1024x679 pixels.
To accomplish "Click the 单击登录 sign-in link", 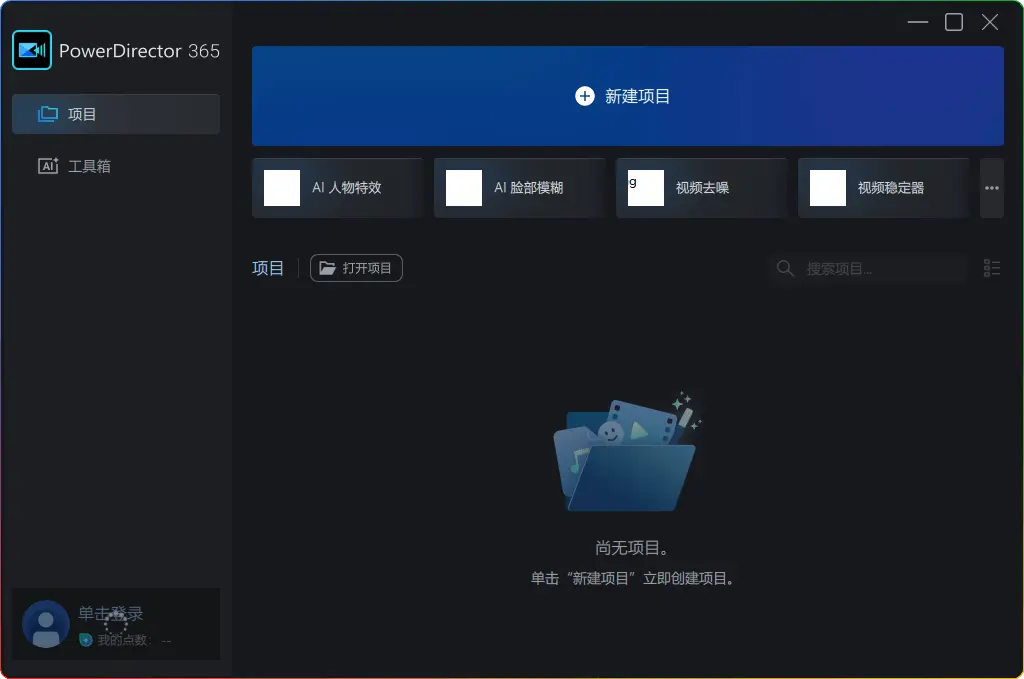I will 111,613.
